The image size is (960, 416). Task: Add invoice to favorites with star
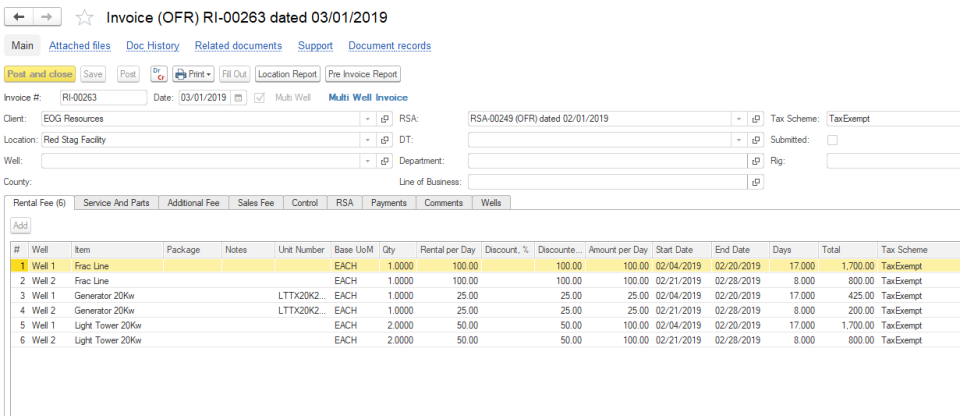tap(86, 18)
